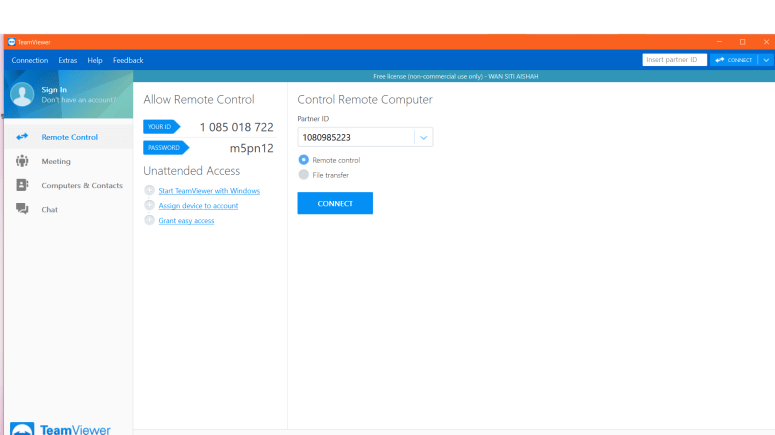Screen dimensions: 775x435
Task: Click the small CONNECT button in top toolbar
Action: pos(734,60)
